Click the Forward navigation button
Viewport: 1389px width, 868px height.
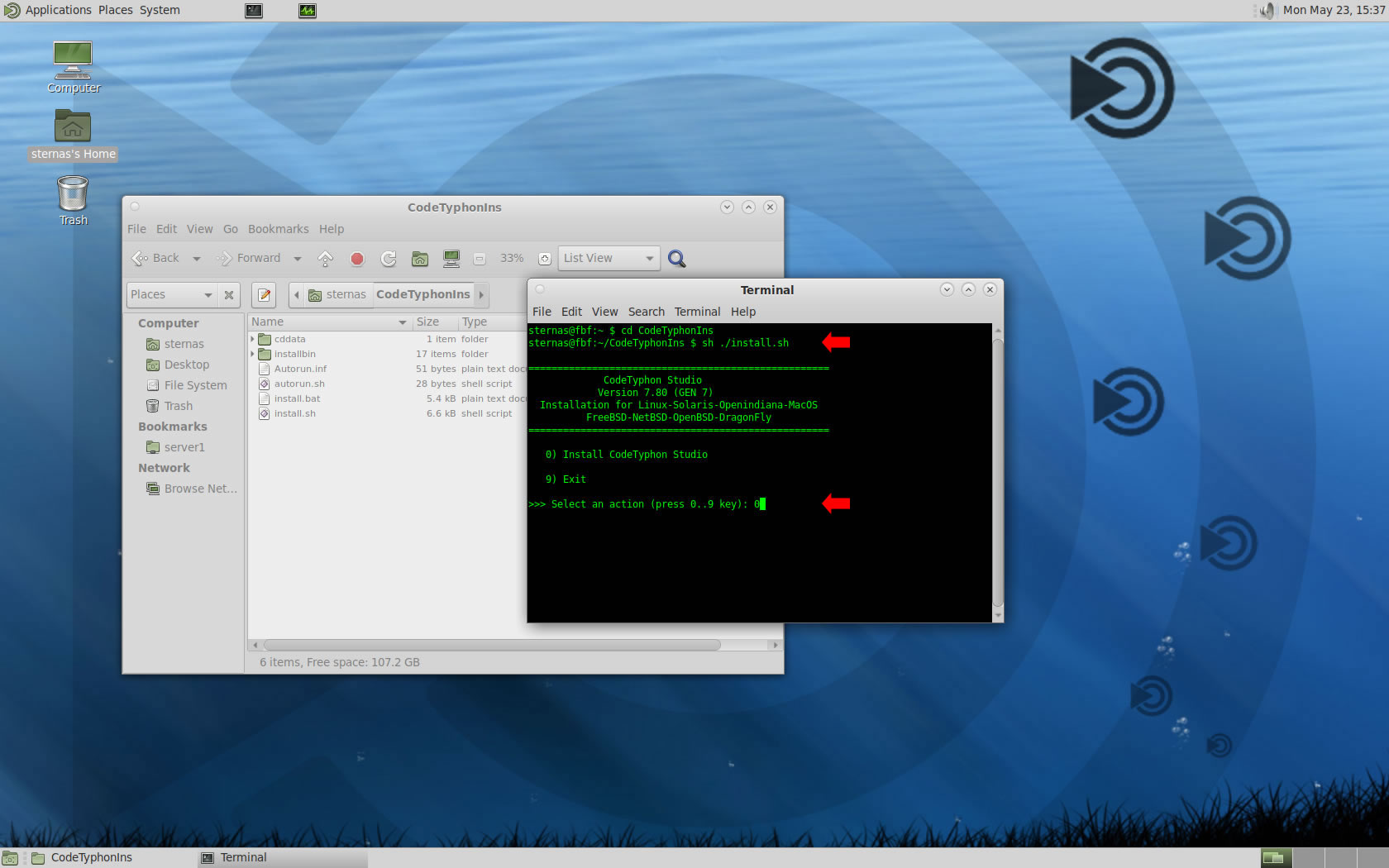[249, 258]
